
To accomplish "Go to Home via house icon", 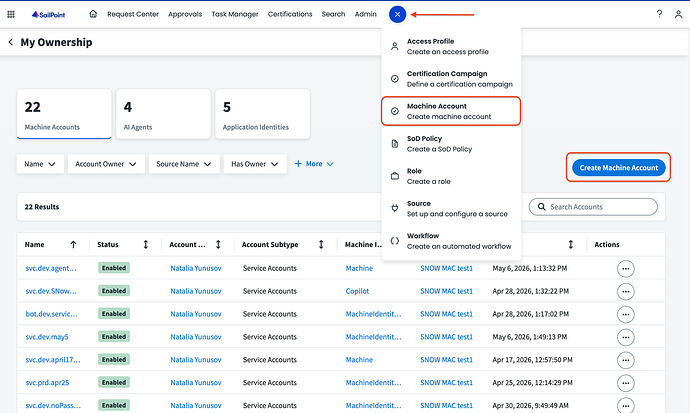I will click(93, 14).
